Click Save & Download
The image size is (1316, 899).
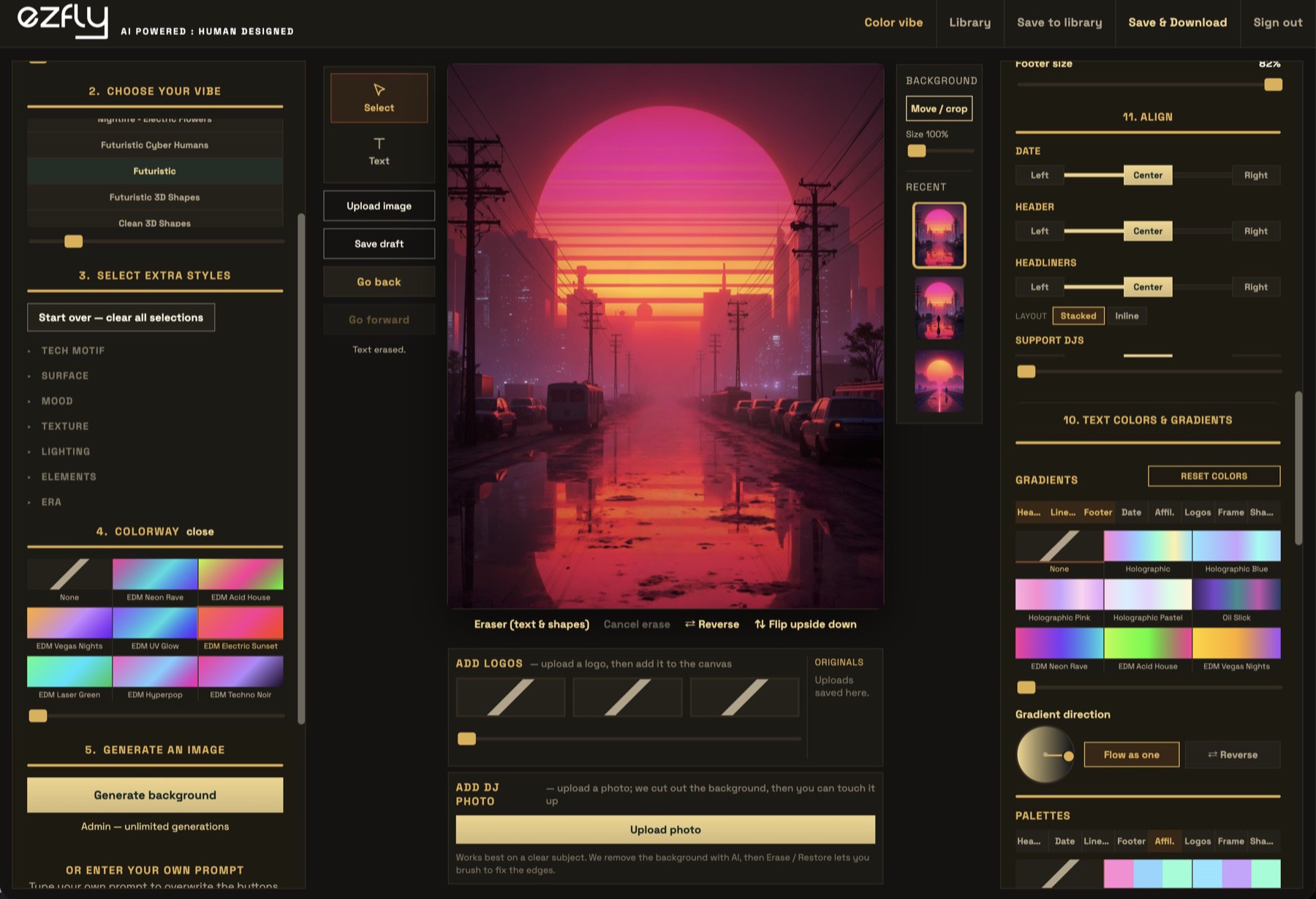pyautogui.click(x=1177, y=23)
